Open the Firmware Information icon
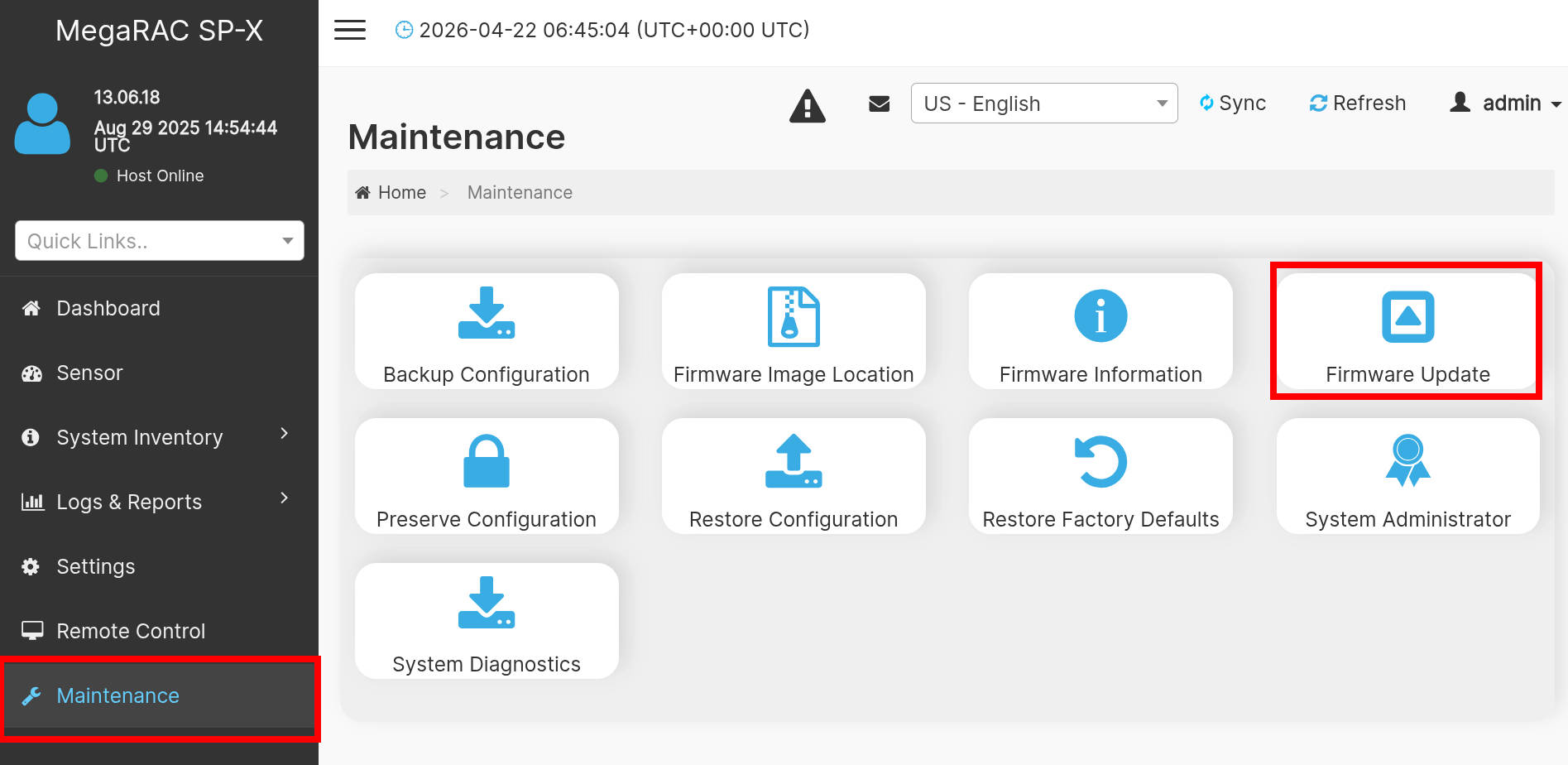 coord(1100,316)
